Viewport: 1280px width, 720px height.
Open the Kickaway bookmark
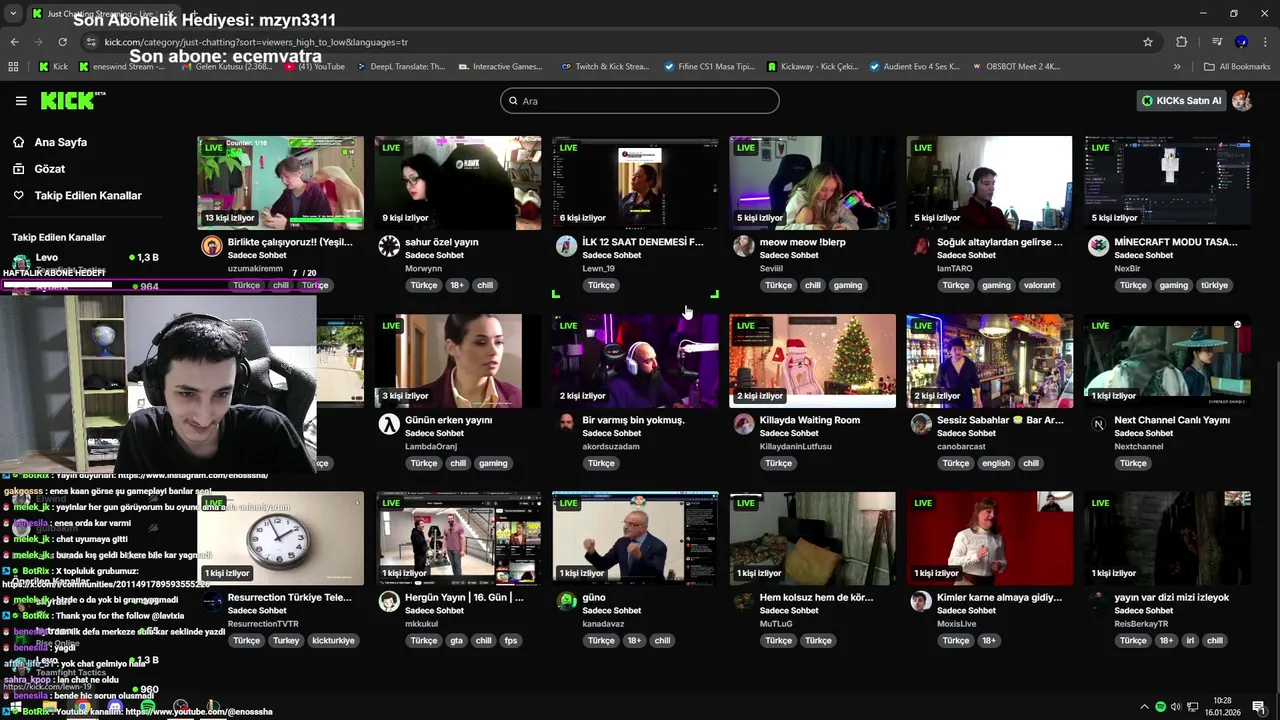point(812,67)
